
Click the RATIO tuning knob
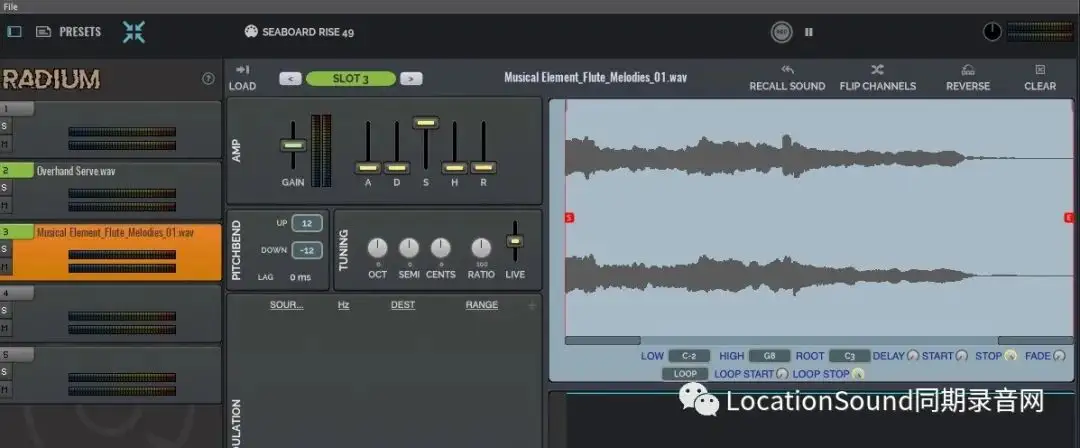coord(481,248)
